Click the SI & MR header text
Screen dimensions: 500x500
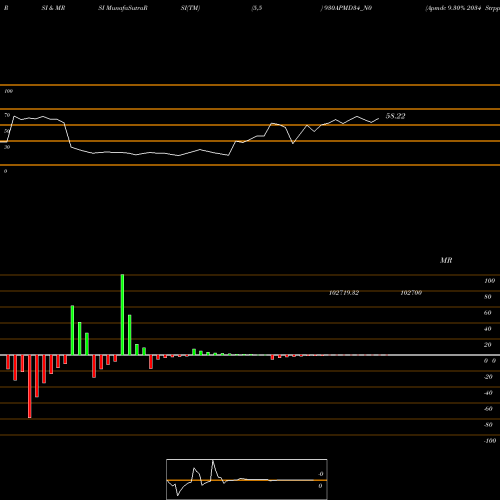53,8
